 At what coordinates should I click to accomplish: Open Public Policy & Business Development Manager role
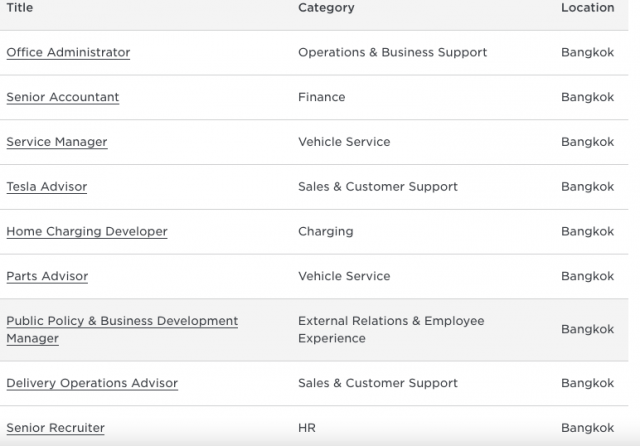click(122, 321)
